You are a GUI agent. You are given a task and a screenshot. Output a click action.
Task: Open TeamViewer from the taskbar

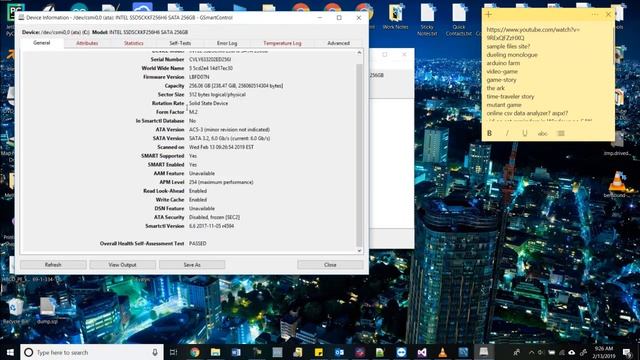tap(401, 352)
